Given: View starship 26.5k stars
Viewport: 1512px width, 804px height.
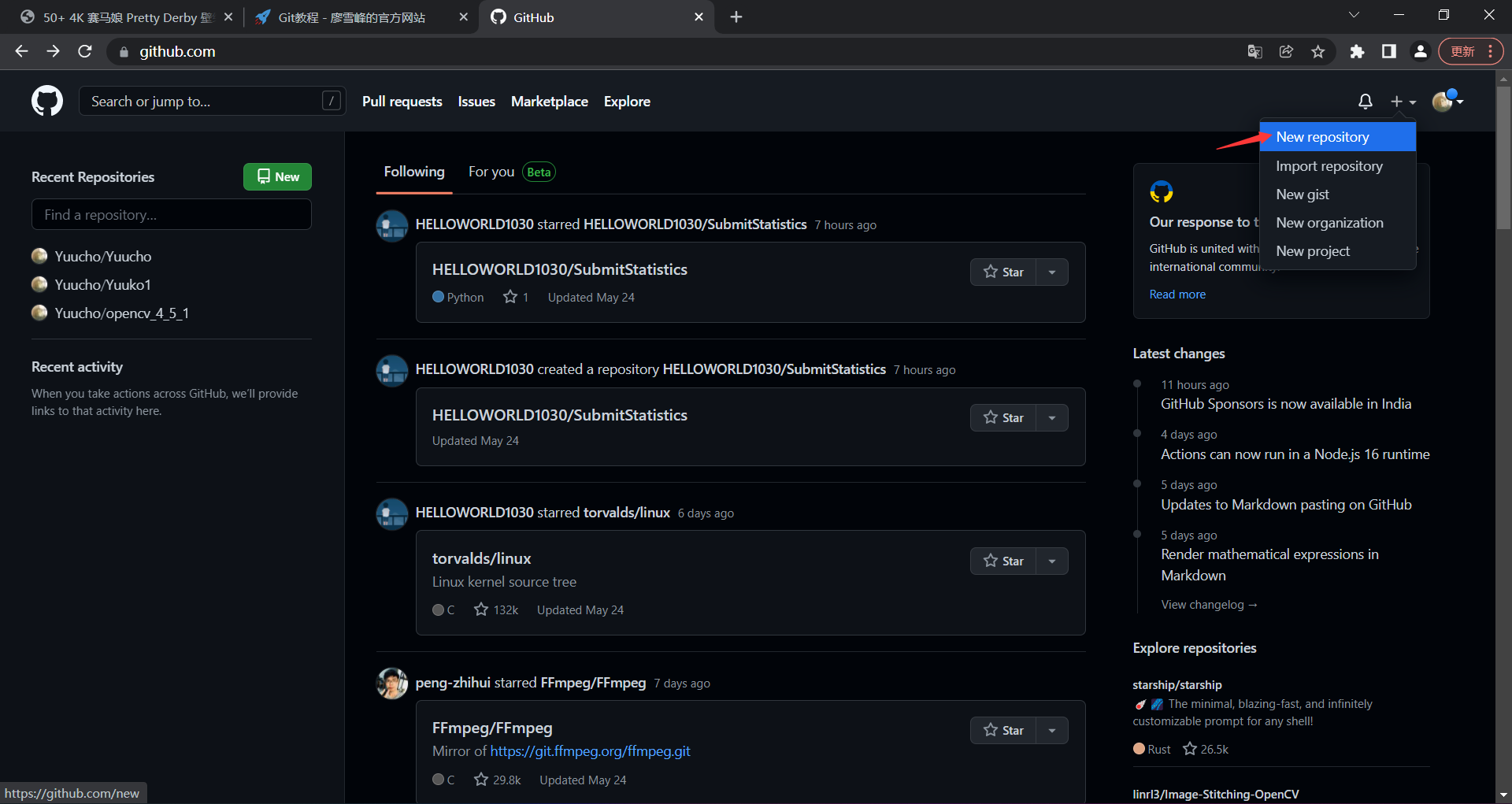Looking at the screenshot, I should [x=1206, y=749].
